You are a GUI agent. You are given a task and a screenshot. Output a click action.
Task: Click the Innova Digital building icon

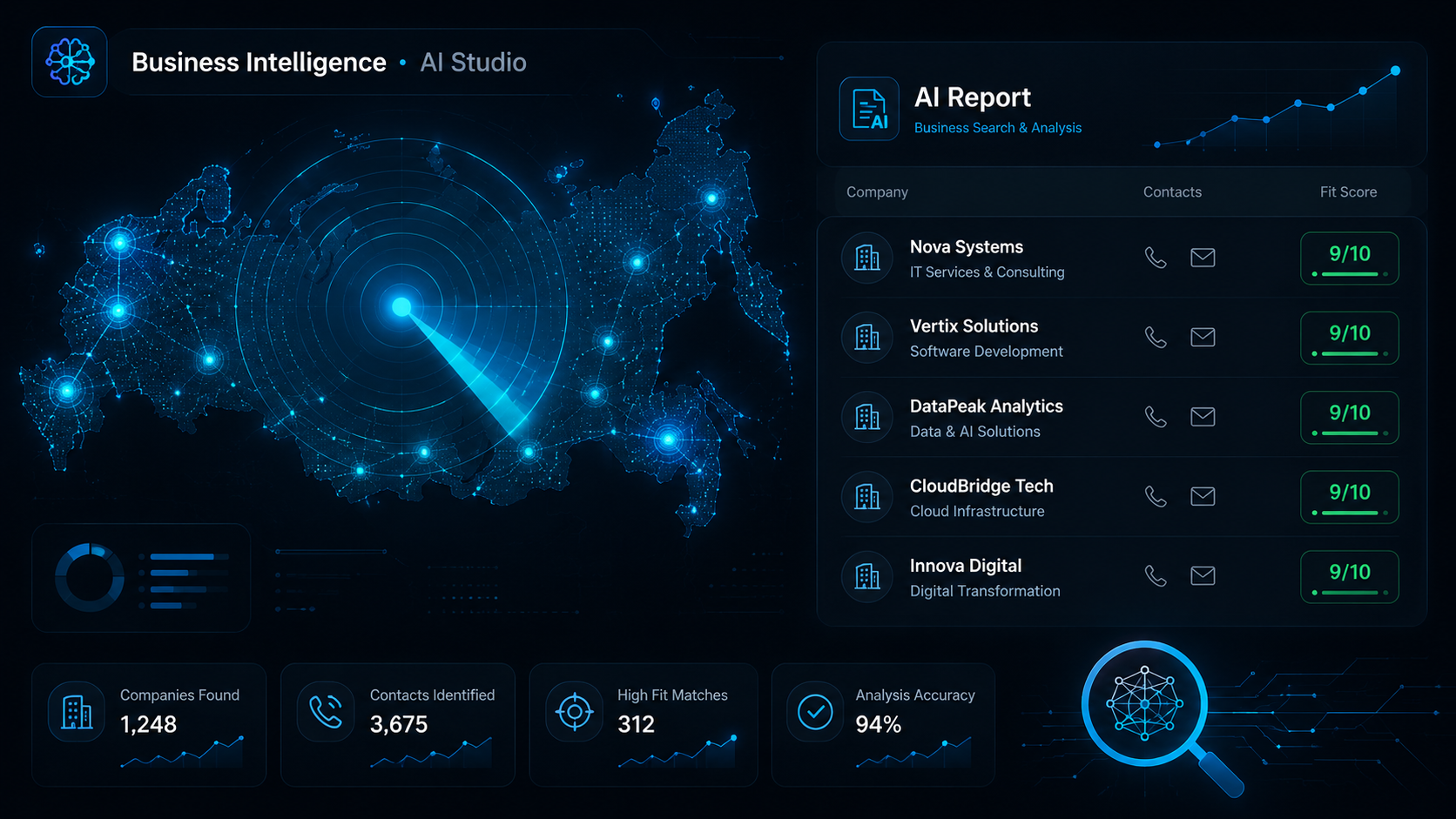[x=867, y=576]
